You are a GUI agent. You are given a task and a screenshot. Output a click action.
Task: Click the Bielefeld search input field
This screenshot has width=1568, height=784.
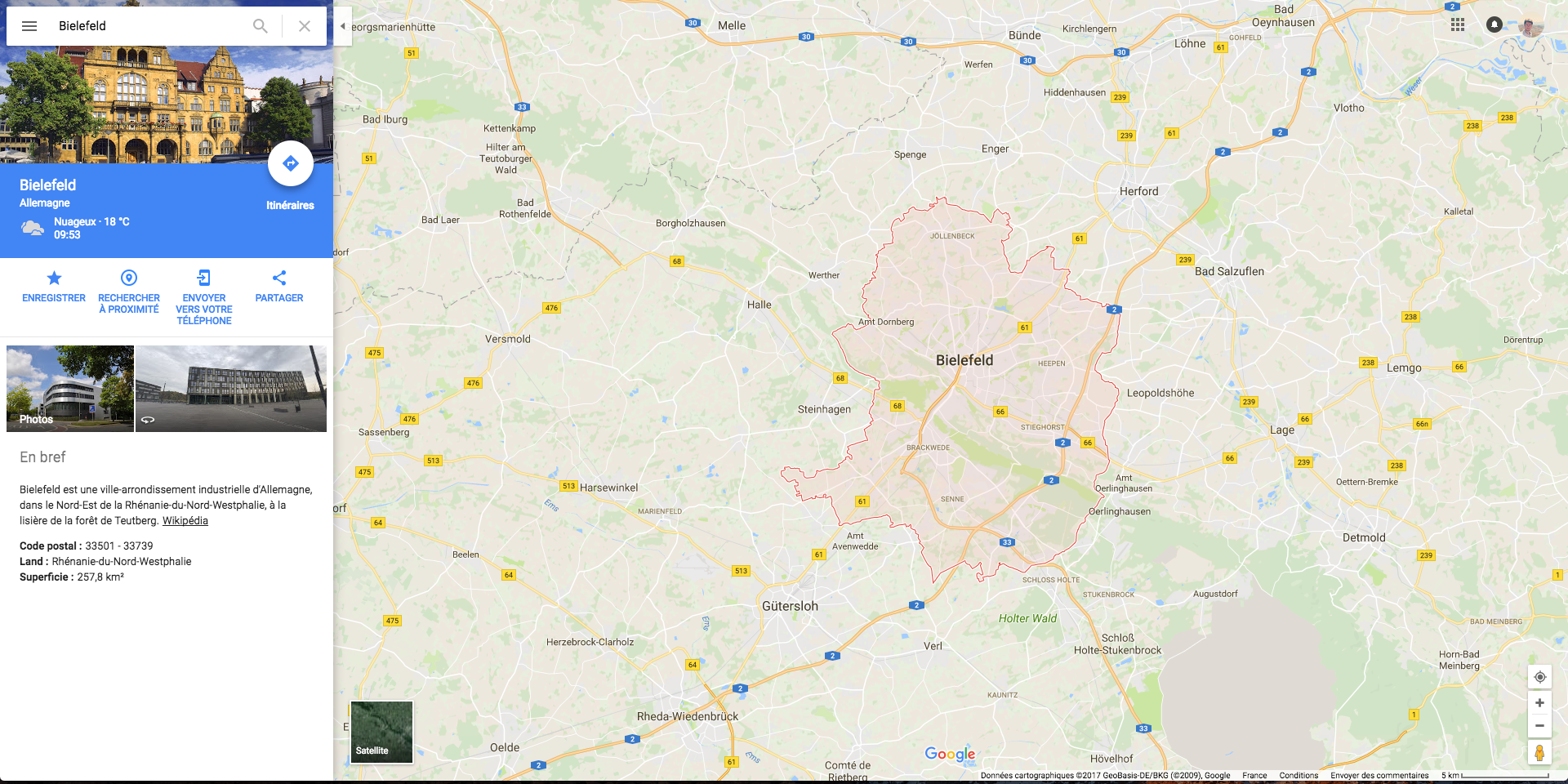click(147, 26)
